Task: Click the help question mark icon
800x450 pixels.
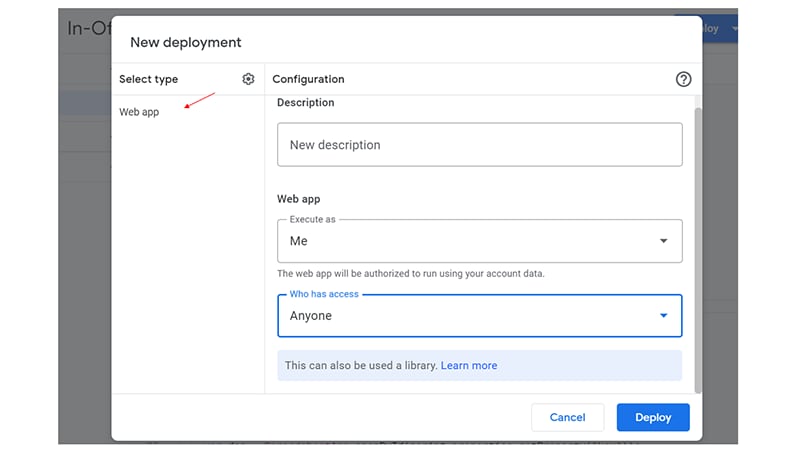Action: 684,79
